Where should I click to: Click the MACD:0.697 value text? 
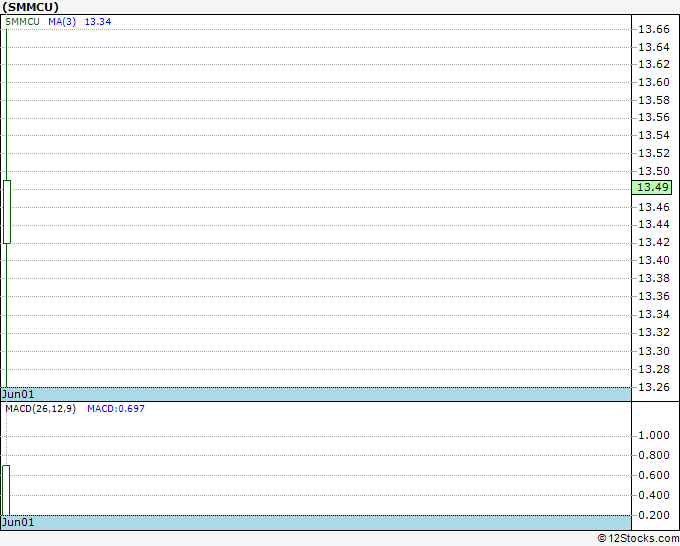click(116, 409)
